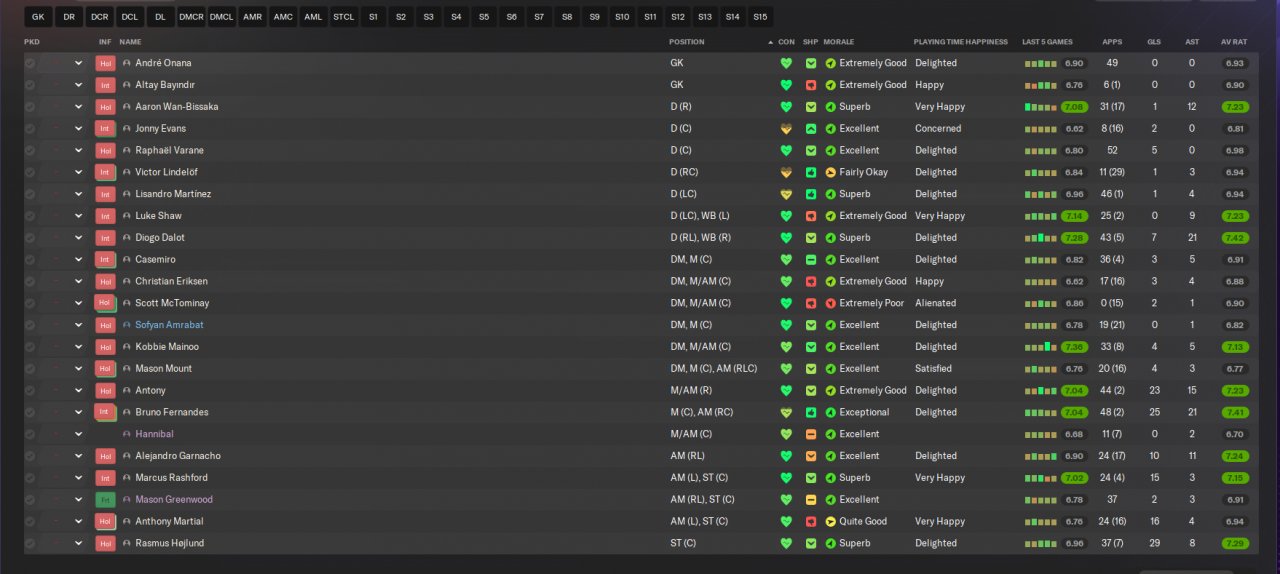Click Bruno Fernandes' 7.41 average rating badge
The height and width of the screenshot is (574, 1280).
1234,412
